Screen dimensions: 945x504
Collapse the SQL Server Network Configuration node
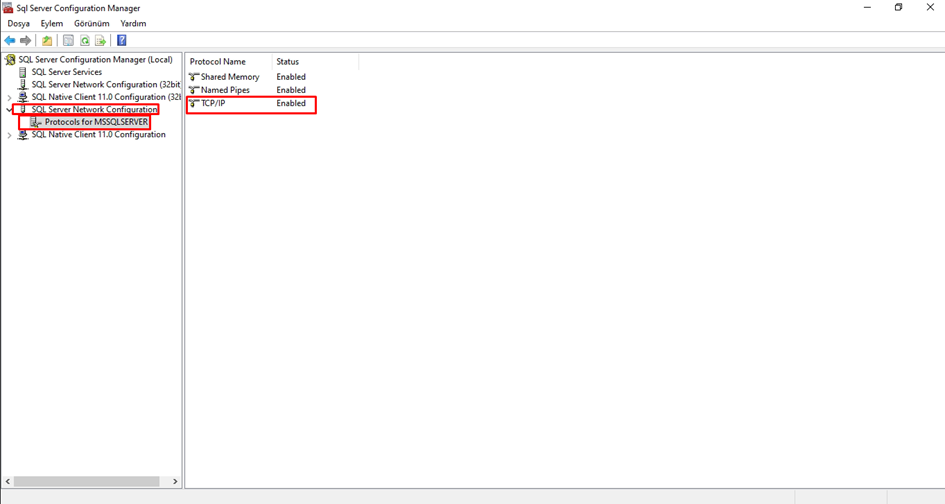9,110
